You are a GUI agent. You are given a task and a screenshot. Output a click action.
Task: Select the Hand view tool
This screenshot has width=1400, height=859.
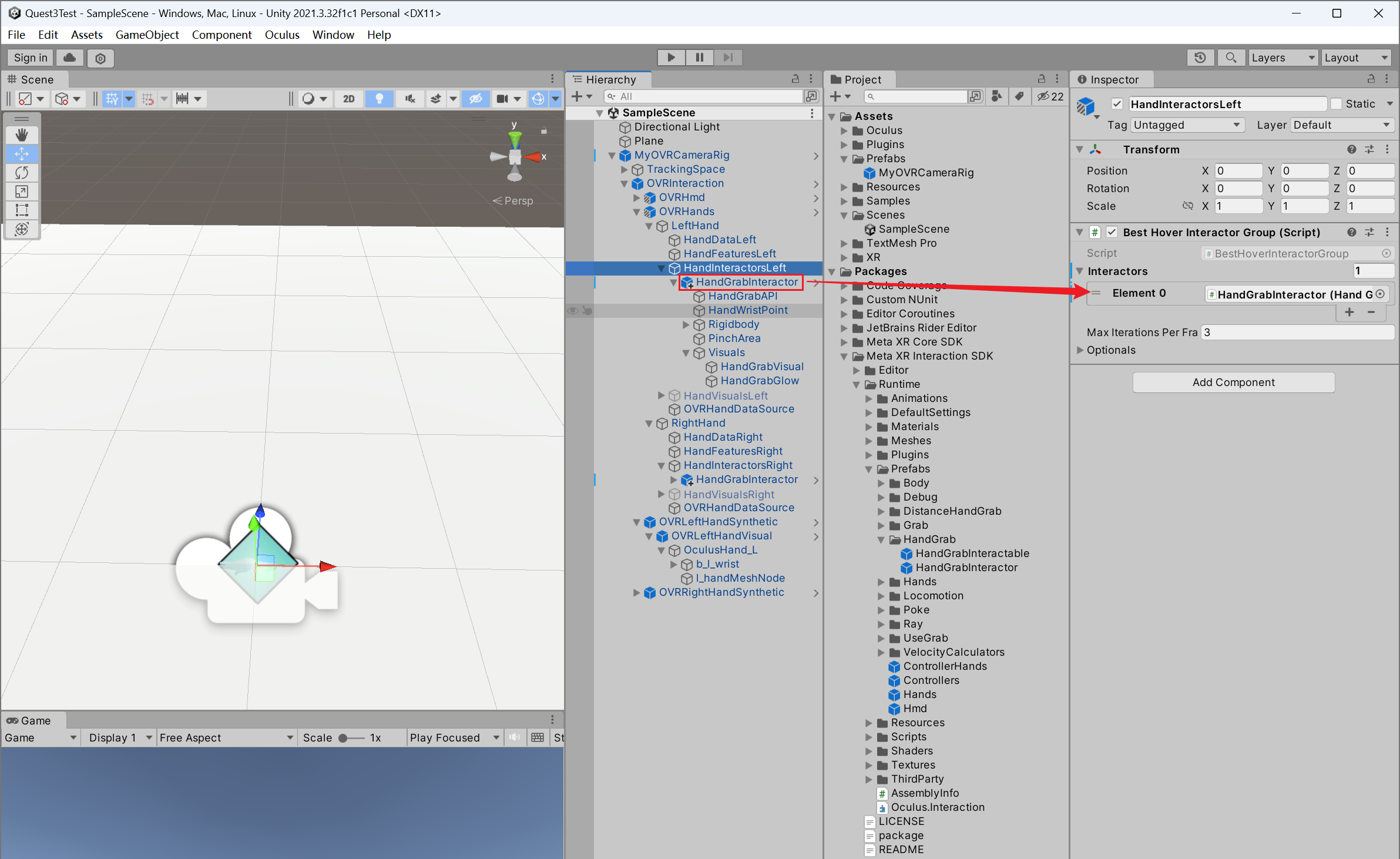click(x=22, y=135)
